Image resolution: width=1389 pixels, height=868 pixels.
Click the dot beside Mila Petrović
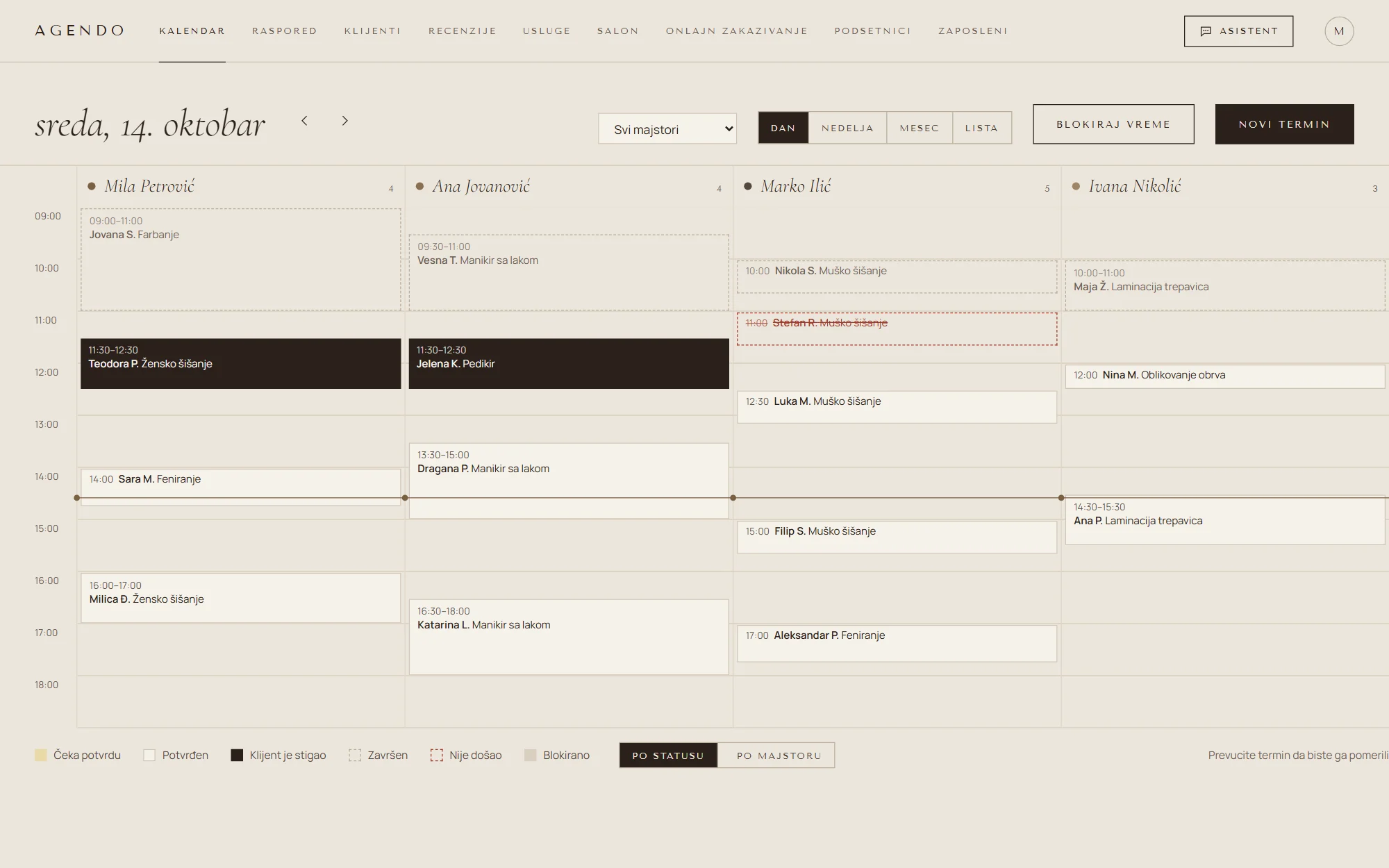pyautogui.click(x=92, y=186)
